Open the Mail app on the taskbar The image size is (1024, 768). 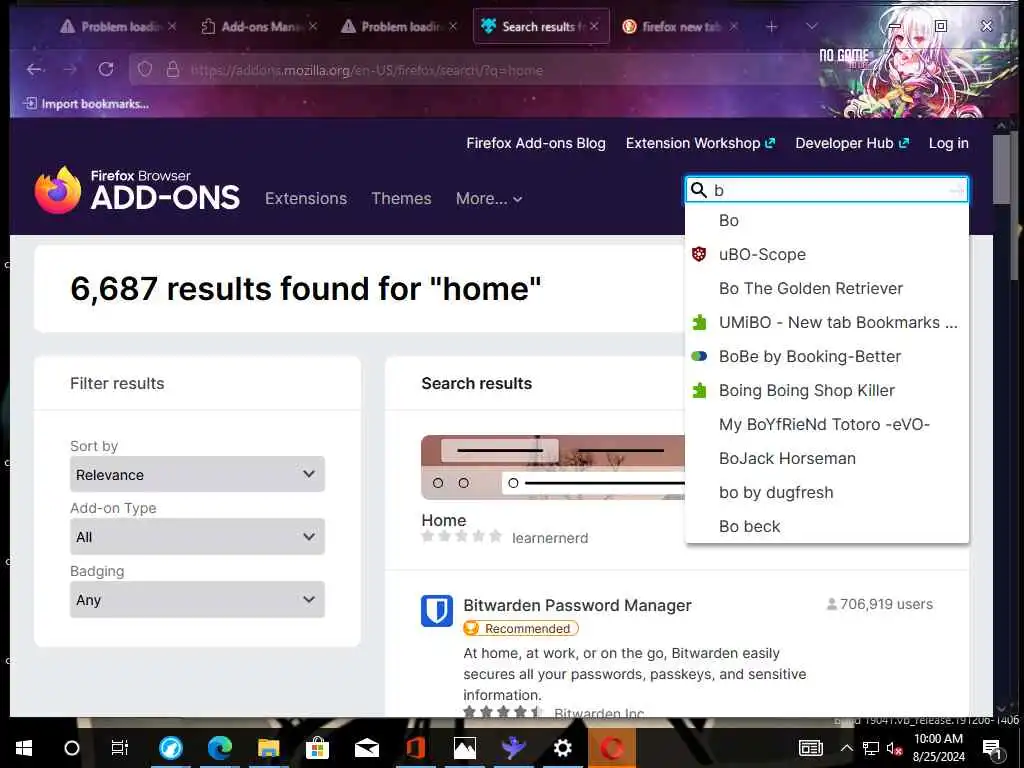[367, 748]
